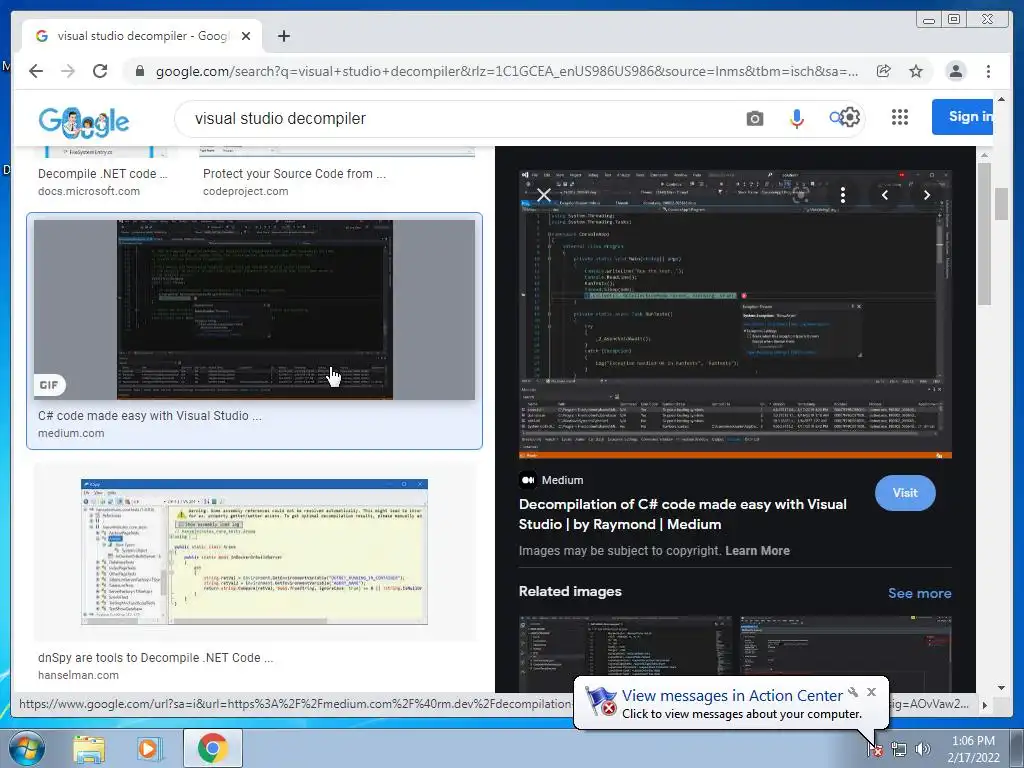Image resolution: width=1024 pixels, height=768 pixels.
Task: Click the Chrome taskbar button
Action: click(212, 748)
